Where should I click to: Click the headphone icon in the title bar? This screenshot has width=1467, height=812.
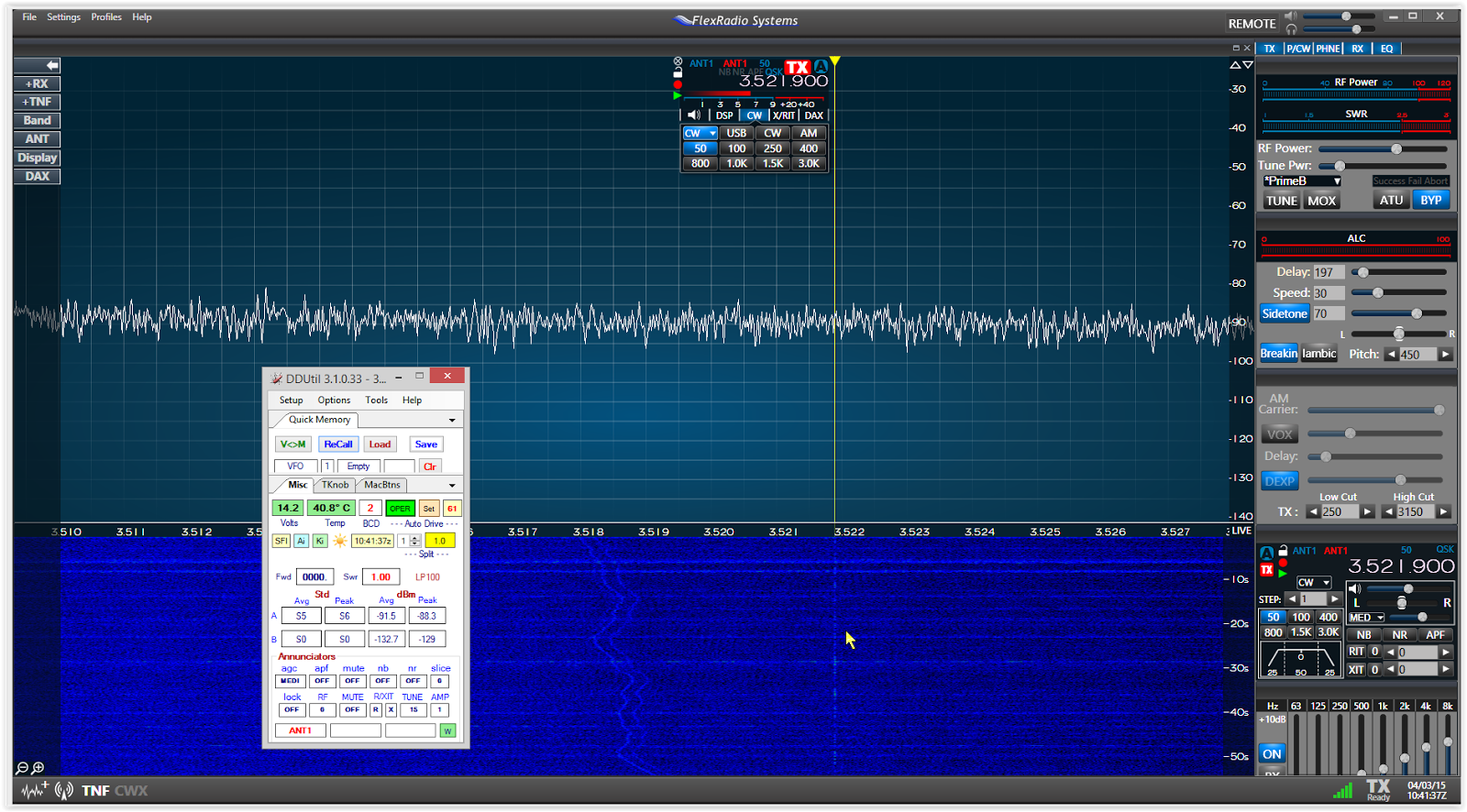pyautogui.click(x=1291, y=29)
